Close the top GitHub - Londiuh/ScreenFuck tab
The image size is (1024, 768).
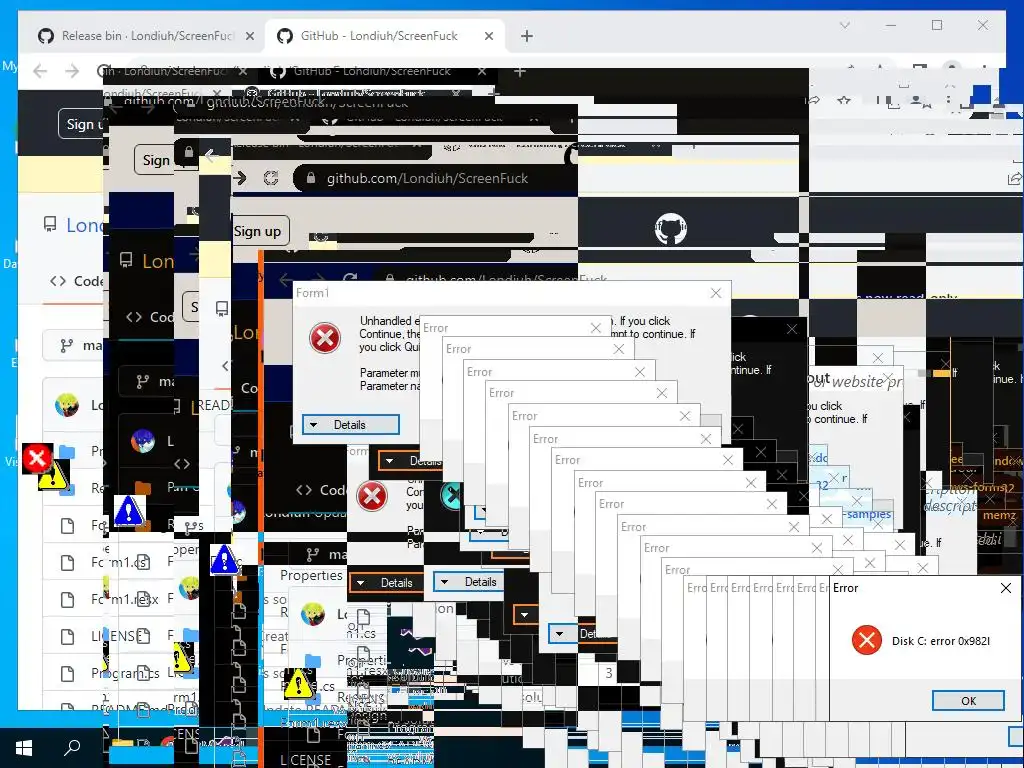coord(488,37)
